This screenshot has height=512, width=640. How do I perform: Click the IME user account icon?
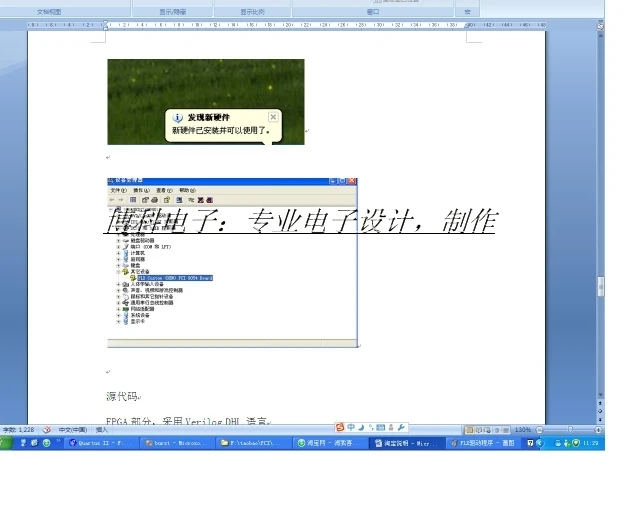point(391,427)
